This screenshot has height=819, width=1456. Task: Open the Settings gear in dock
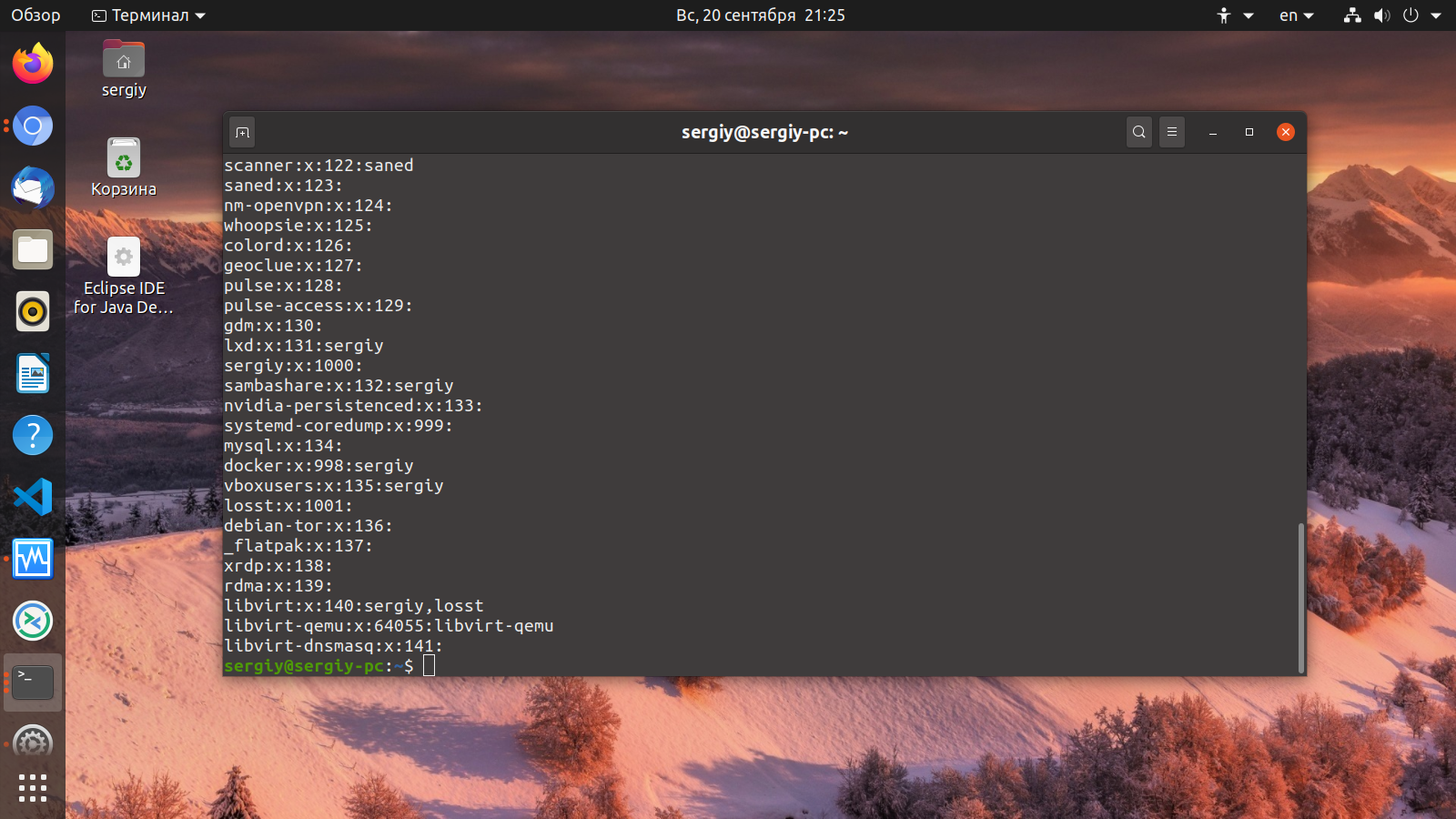(33, 741)
